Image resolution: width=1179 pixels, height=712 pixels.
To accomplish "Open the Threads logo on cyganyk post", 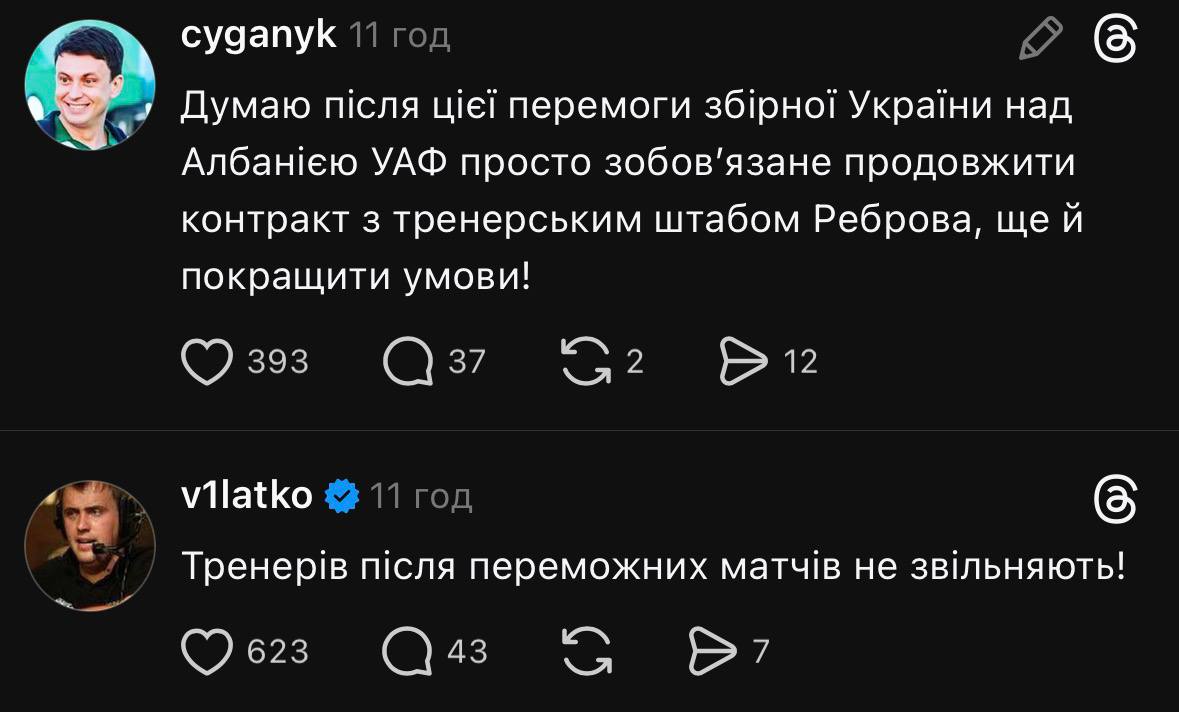I will [x=1116, y=40].
